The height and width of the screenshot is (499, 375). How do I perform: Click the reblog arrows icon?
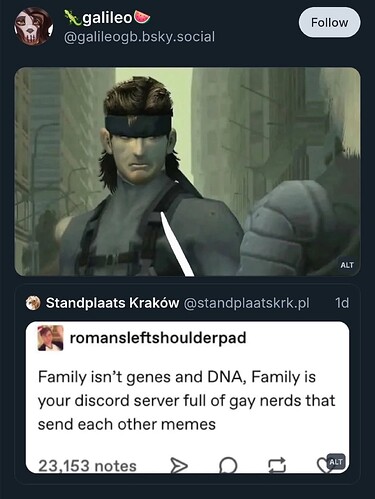(x=277, y=465)
